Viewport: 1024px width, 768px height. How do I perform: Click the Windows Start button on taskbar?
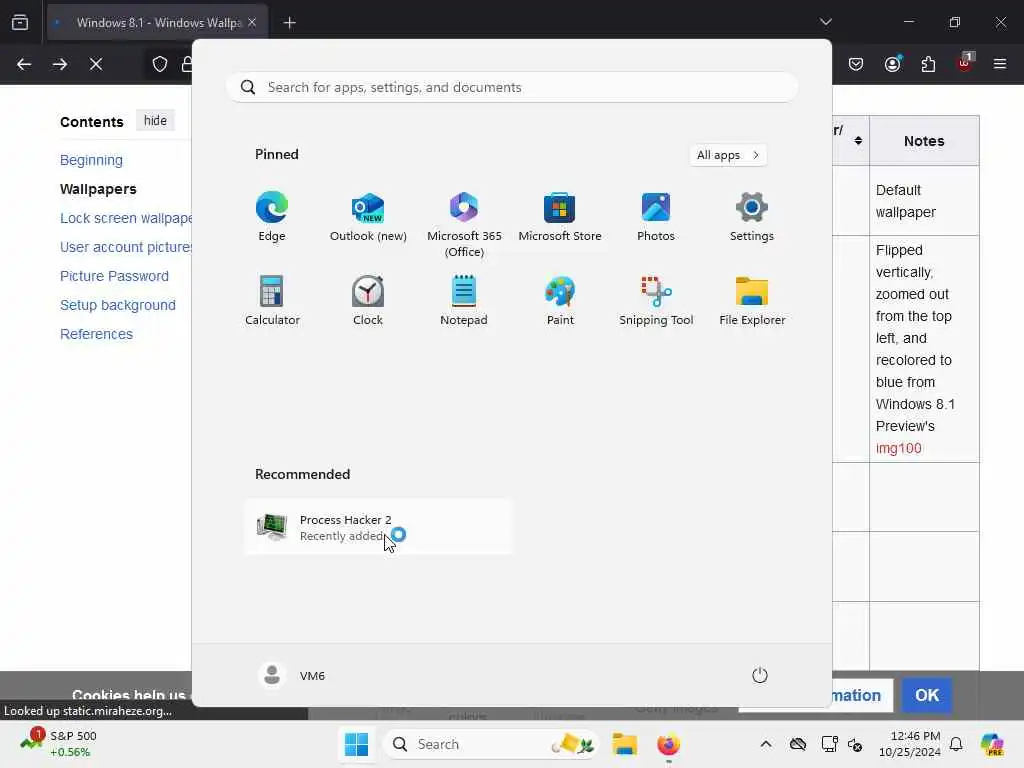357,744
